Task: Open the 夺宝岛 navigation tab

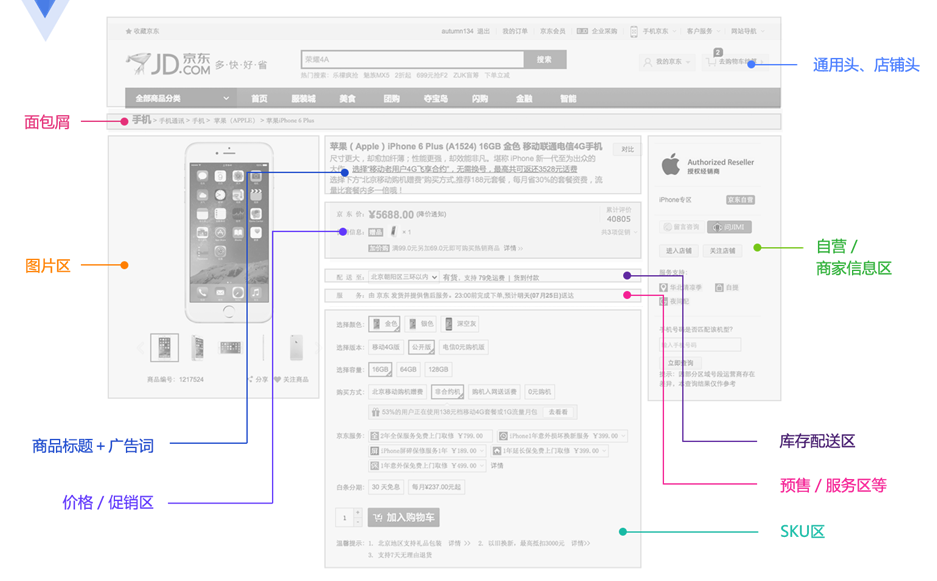Action: 436,99
